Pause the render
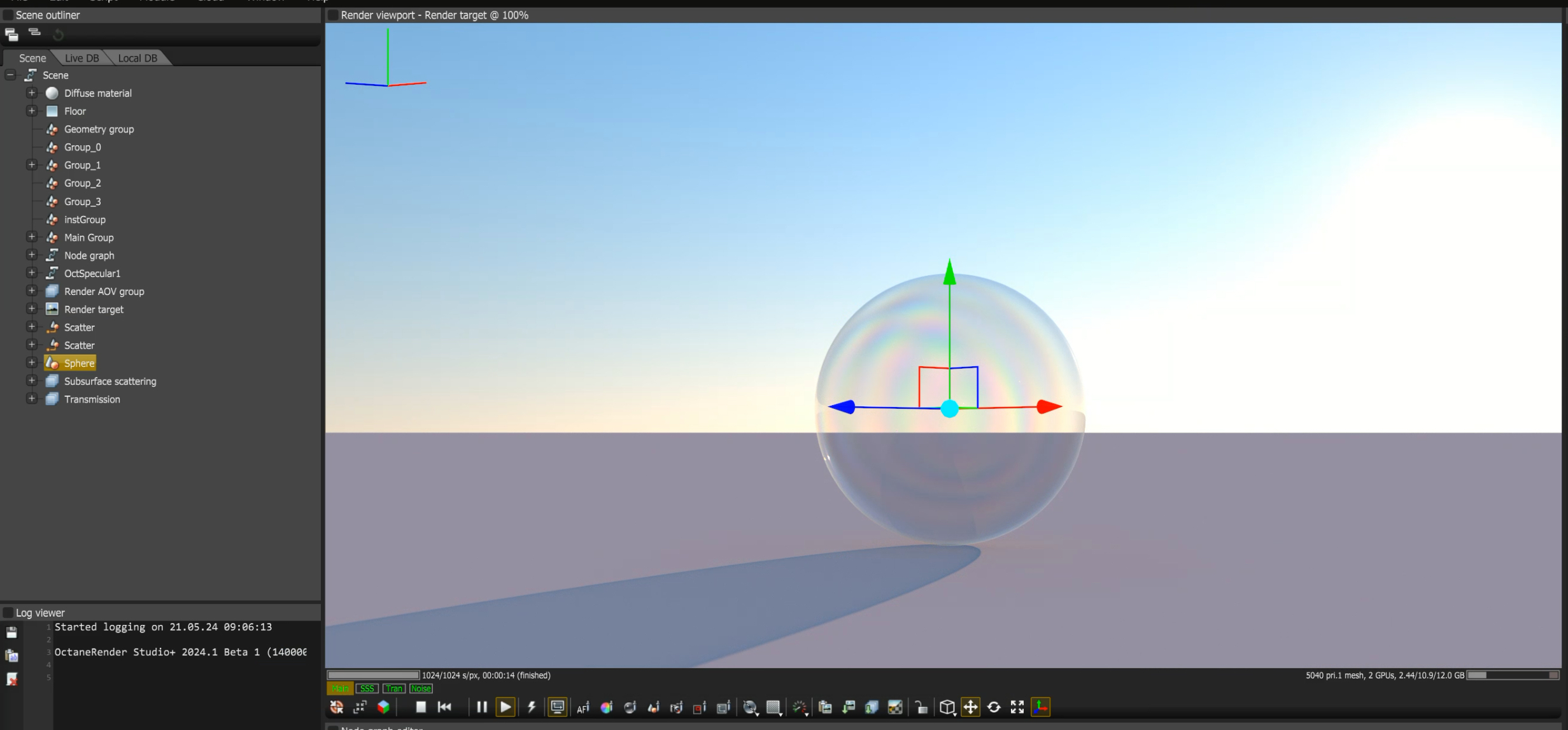The height and width of the screenshot is (730, 1568). click(x=482, y=707)
